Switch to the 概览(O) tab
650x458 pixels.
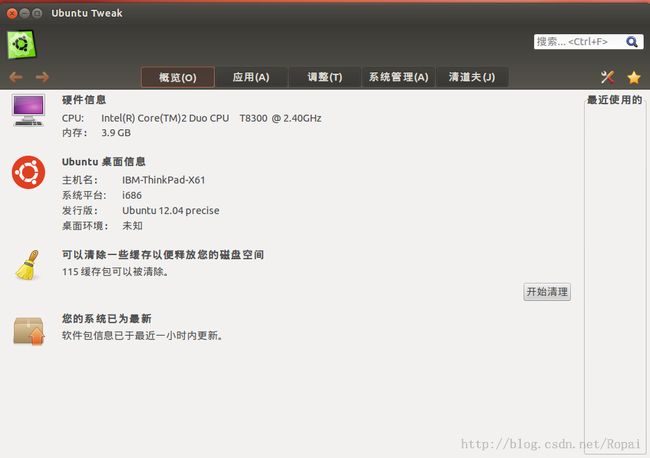coord(178,78)
